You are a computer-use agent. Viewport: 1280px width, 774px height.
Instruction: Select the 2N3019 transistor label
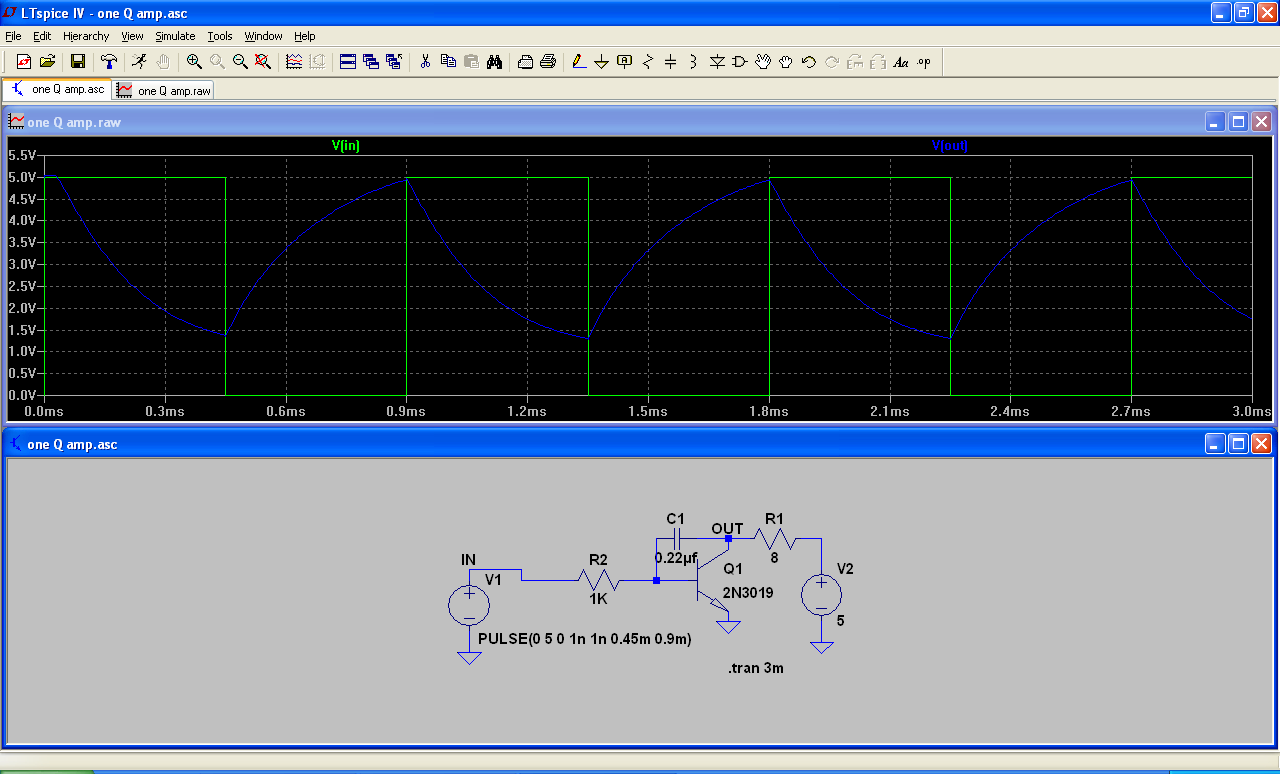coord(748,592)
